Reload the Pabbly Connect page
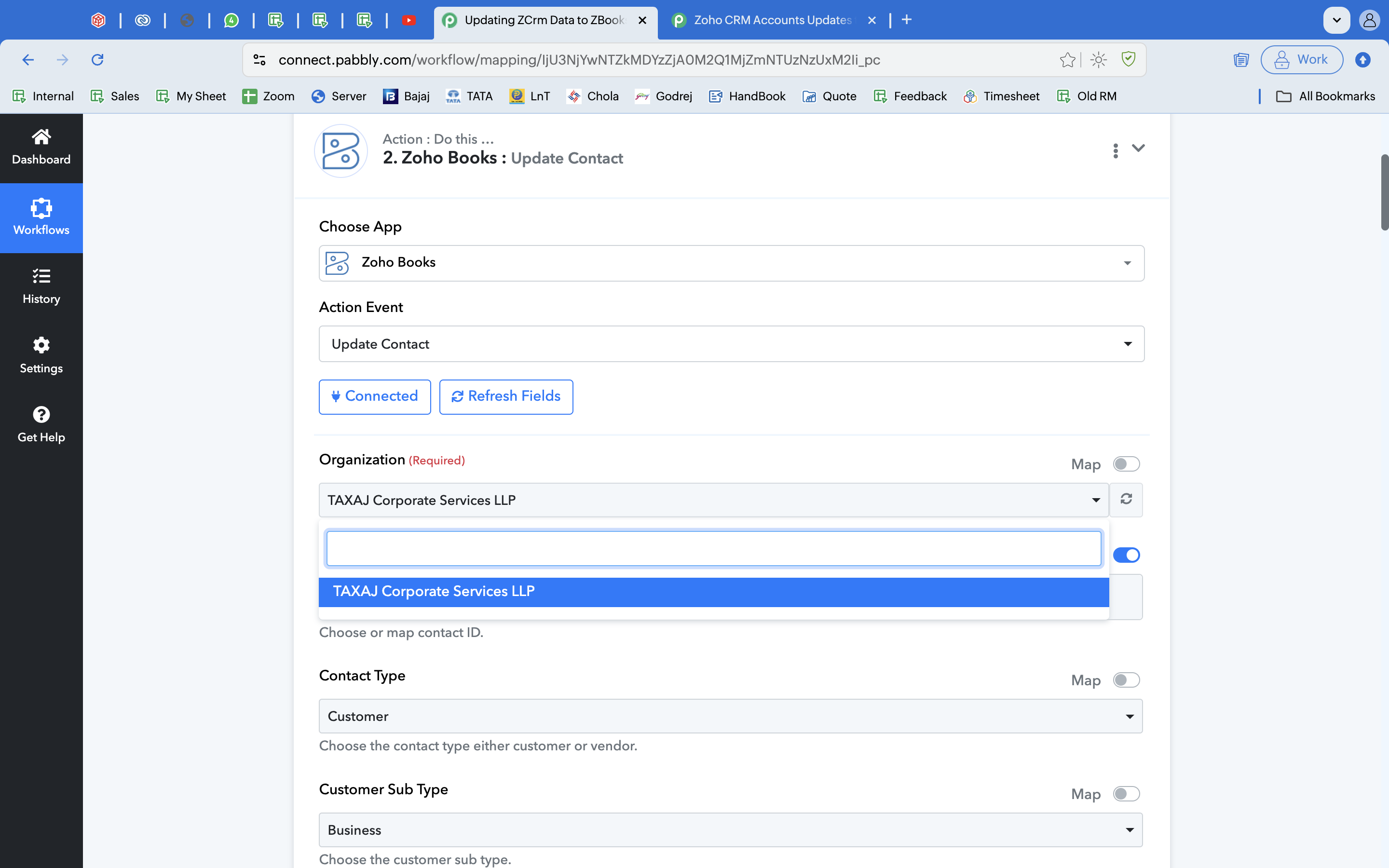 click(97, 59)
